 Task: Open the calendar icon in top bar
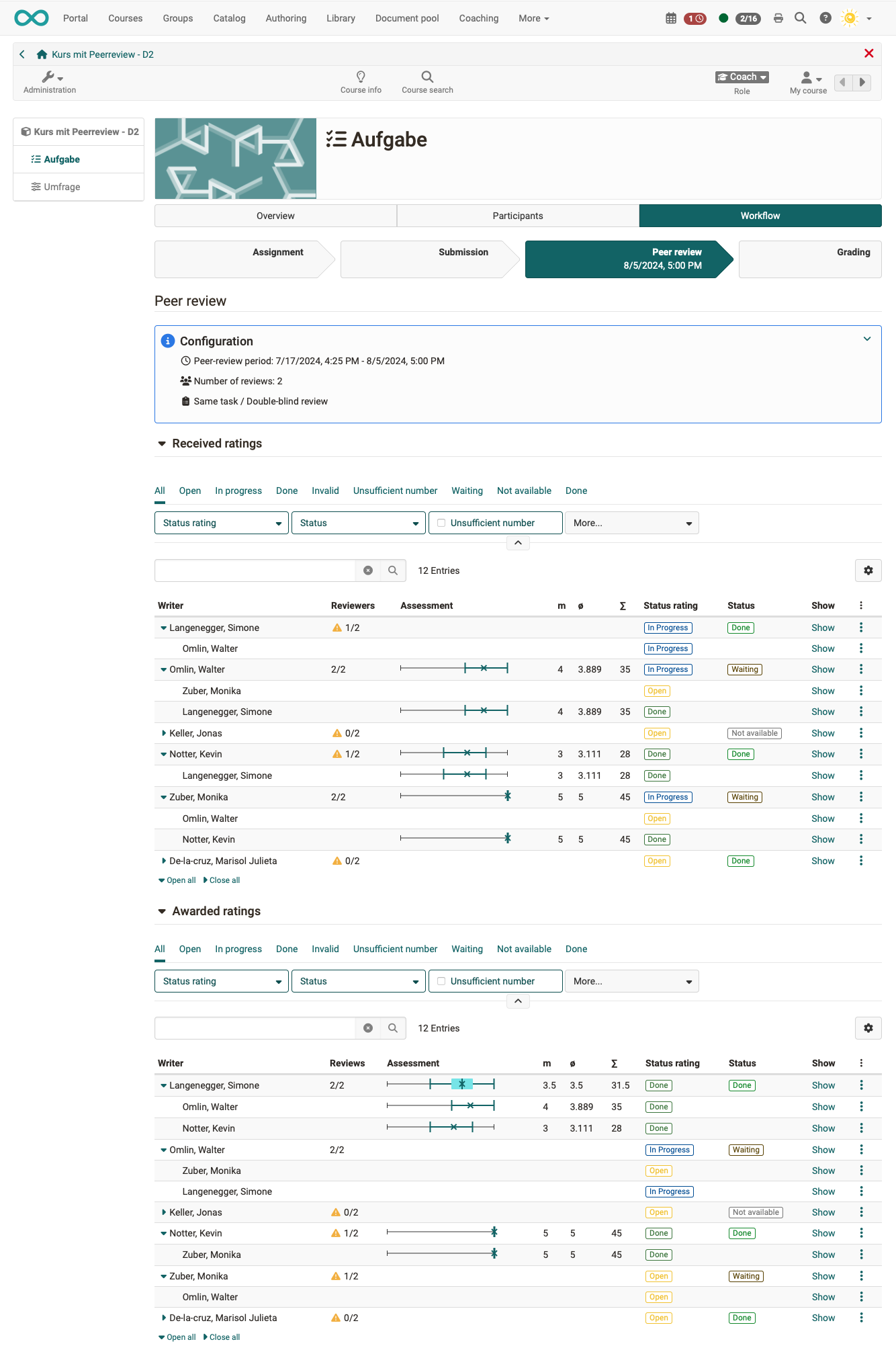tap(670, 18)
